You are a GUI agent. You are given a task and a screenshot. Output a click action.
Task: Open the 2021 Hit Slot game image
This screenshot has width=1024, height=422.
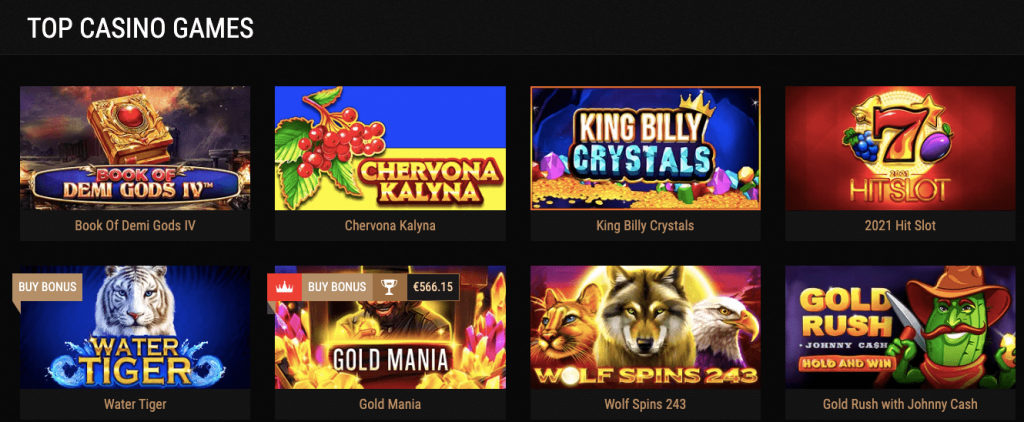click(x=900, y=148)
